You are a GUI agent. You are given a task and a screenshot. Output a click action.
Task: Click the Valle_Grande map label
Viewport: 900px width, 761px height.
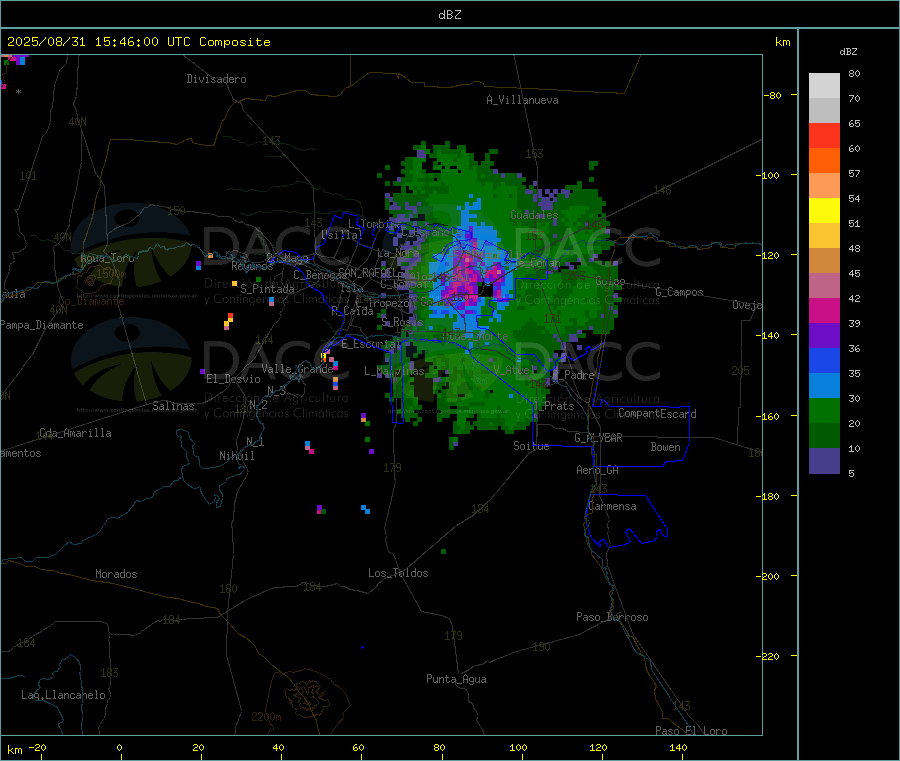(297, 369)
